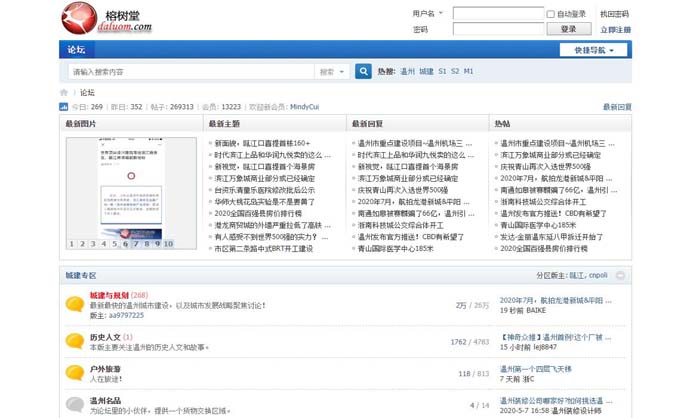Expand the 用户名 login type dropdown
The height and width of the screenshot is (418, 690).
441,14
